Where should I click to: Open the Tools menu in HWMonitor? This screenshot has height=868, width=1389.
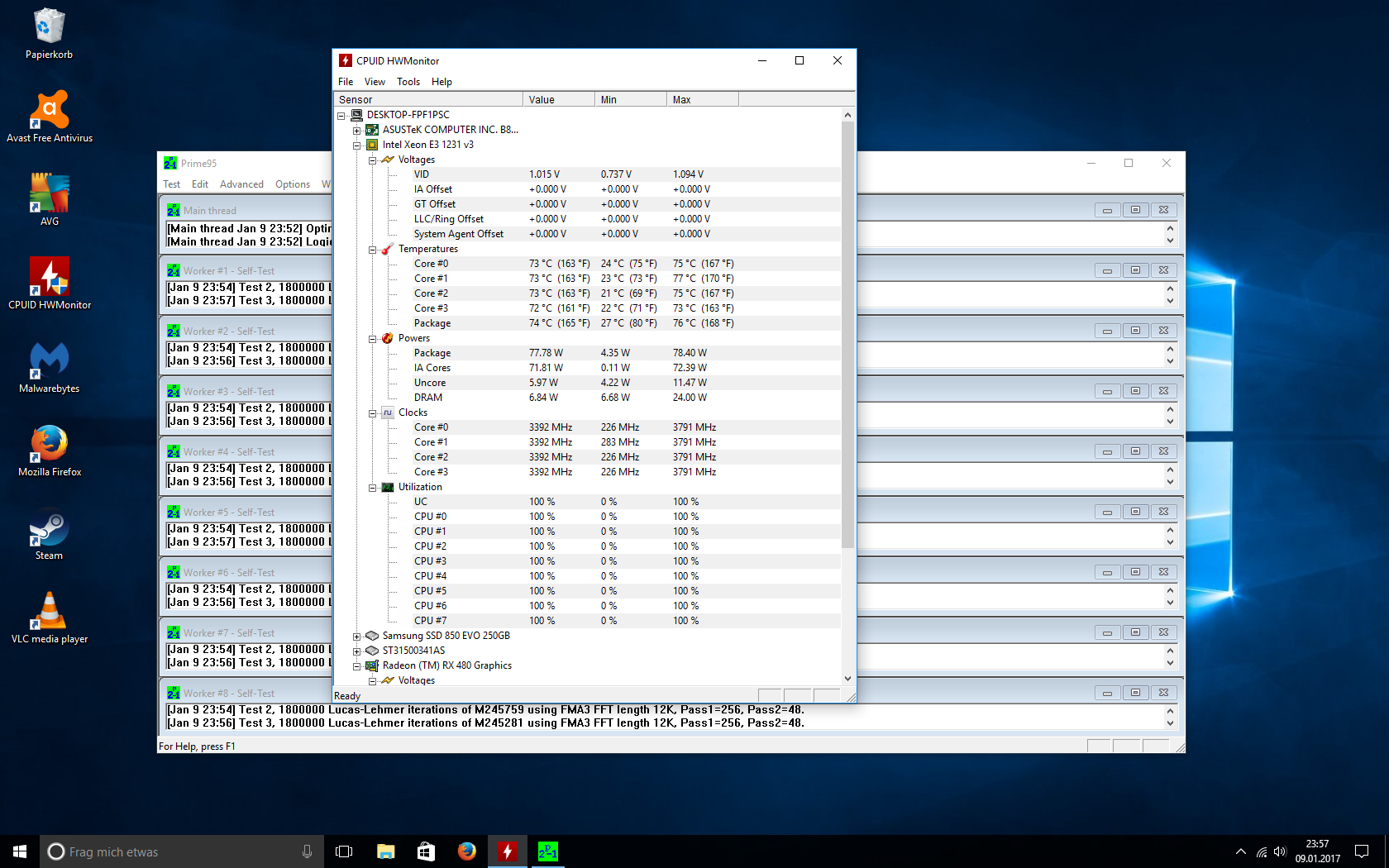408,82
